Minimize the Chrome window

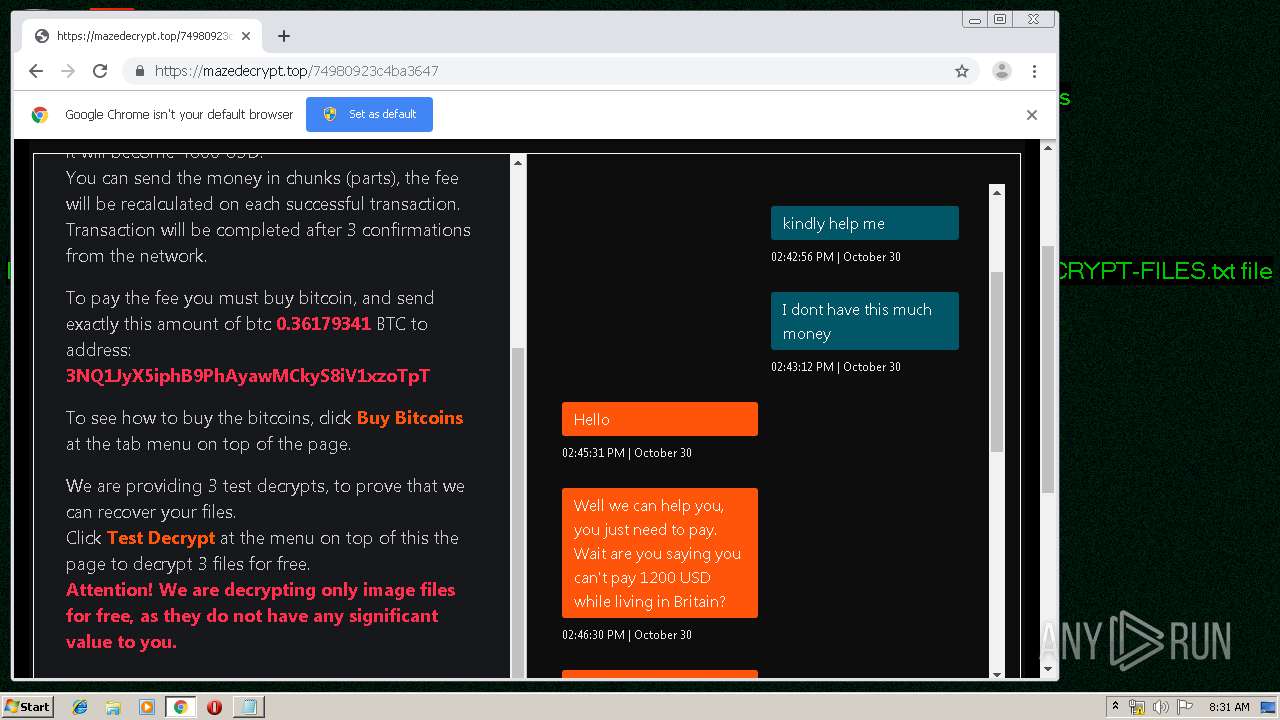coord(975,19)
